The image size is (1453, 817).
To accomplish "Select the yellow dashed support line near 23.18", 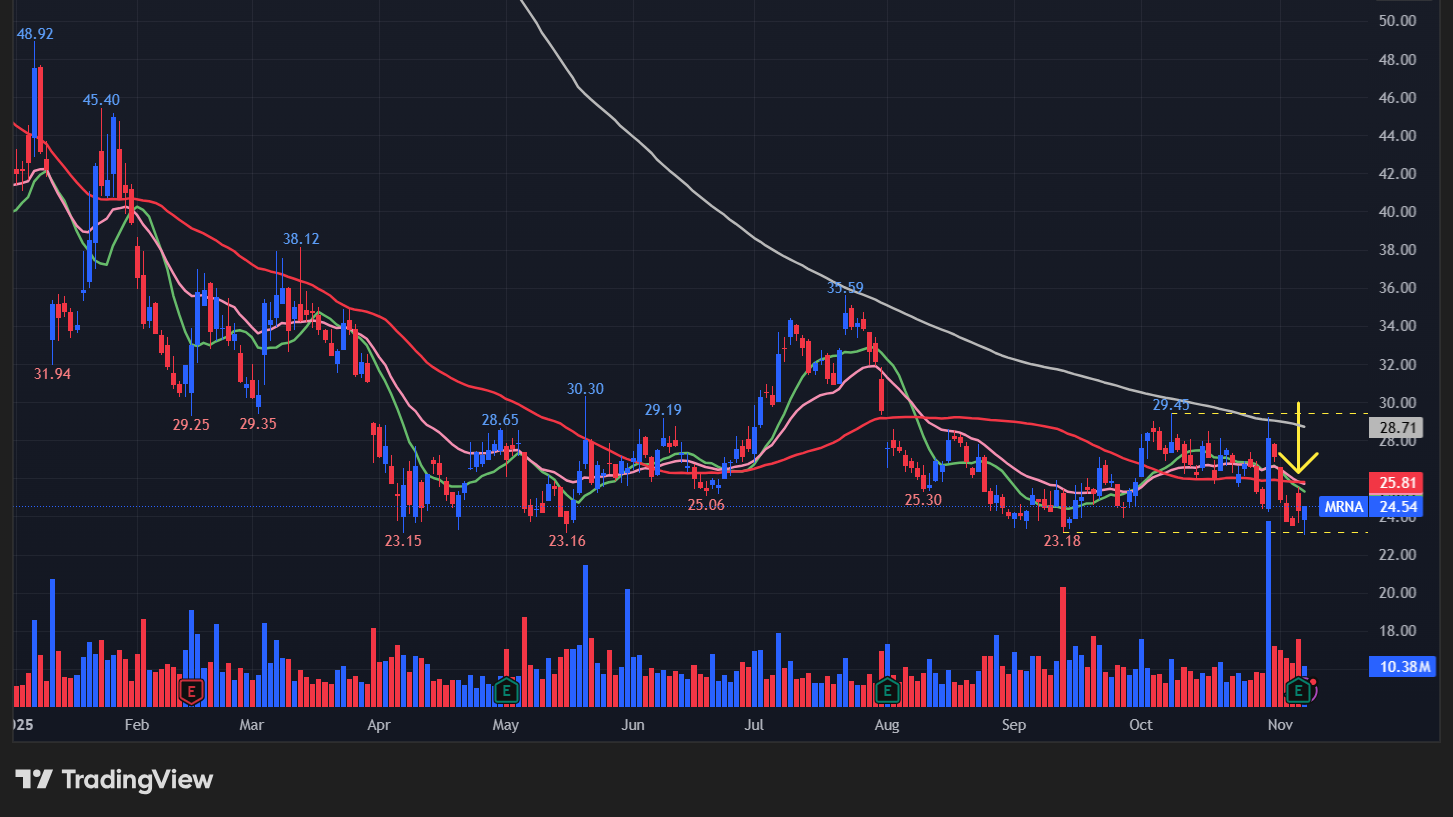I will tap(1200, 532).
